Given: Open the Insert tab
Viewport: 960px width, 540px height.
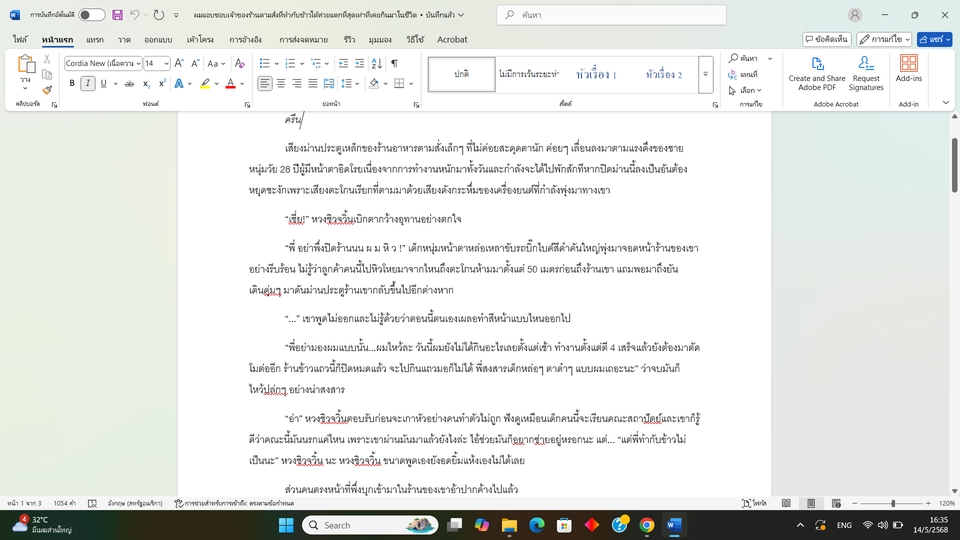Looking at the screenshot, I should pos(95,39).
